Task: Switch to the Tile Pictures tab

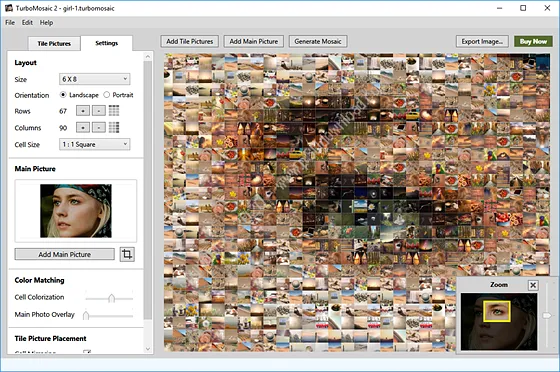Action: click(x=54, y=44)
